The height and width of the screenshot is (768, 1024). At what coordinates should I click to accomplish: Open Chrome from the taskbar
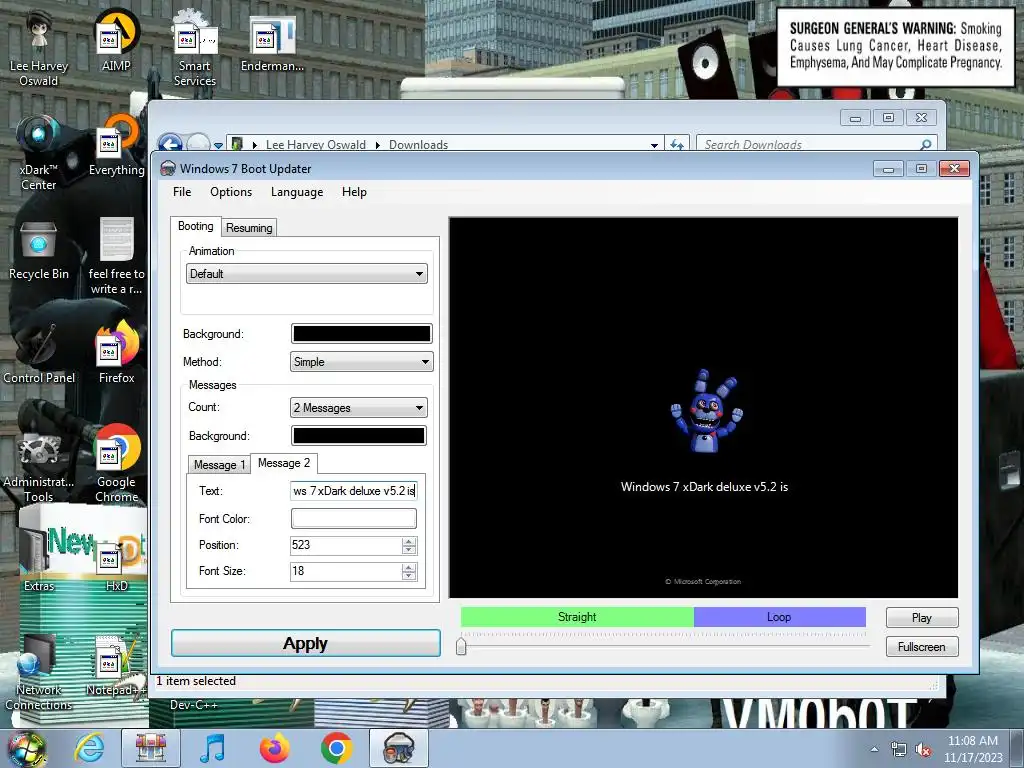(x=336, y=748)
